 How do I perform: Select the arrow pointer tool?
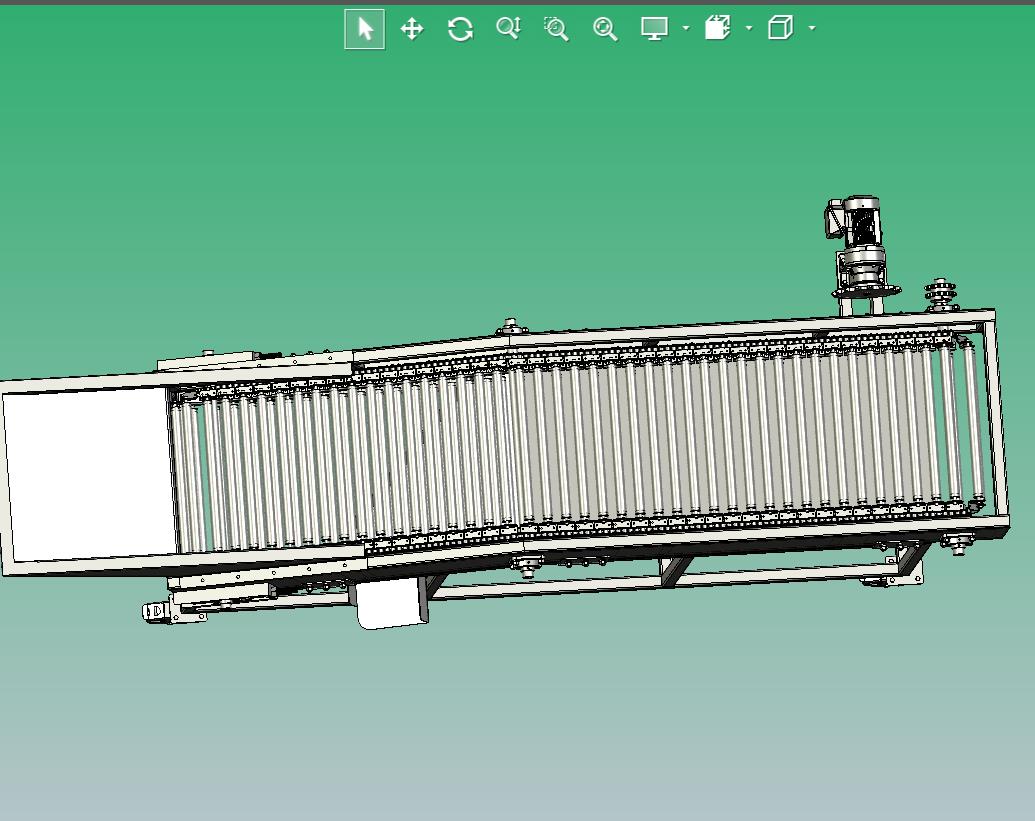(x=364, y=29)
